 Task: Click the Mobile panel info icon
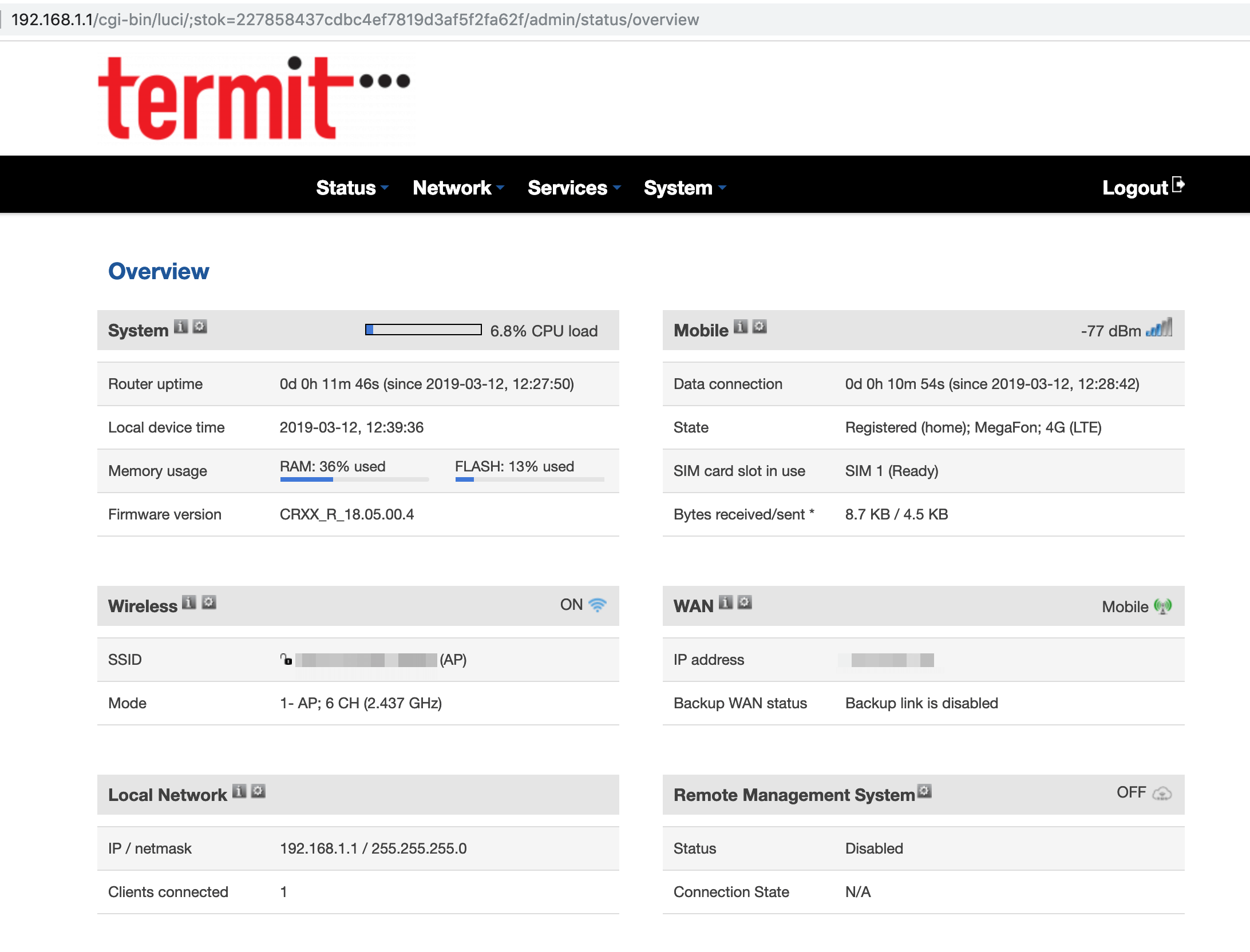coord(741,327)
